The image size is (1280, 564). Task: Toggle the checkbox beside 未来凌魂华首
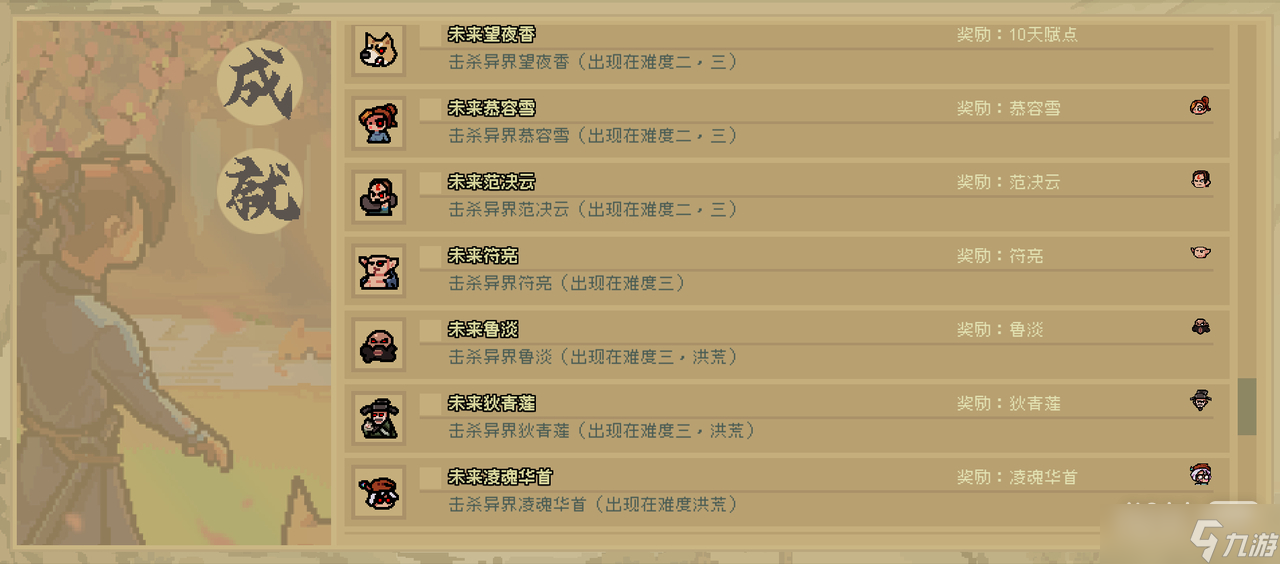(x=430, y=477)
